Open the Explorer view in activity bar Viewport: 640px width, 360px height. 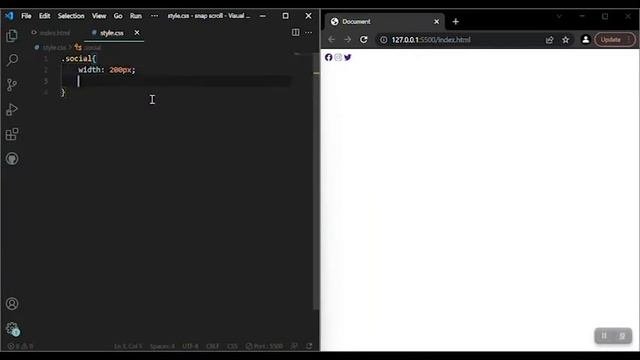12,36
